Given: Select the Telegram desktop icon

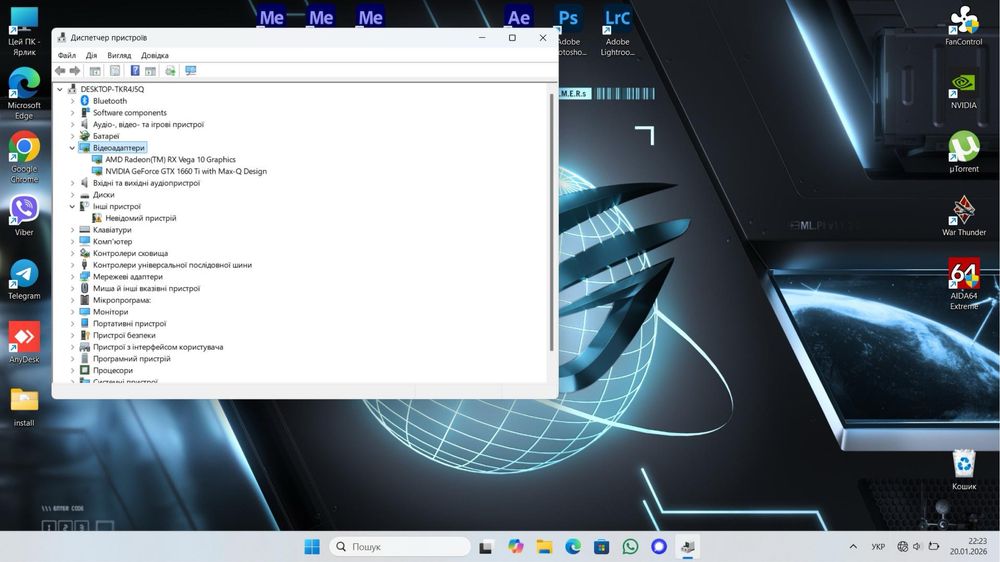Looking at the screenshot, I should (24, 279).
